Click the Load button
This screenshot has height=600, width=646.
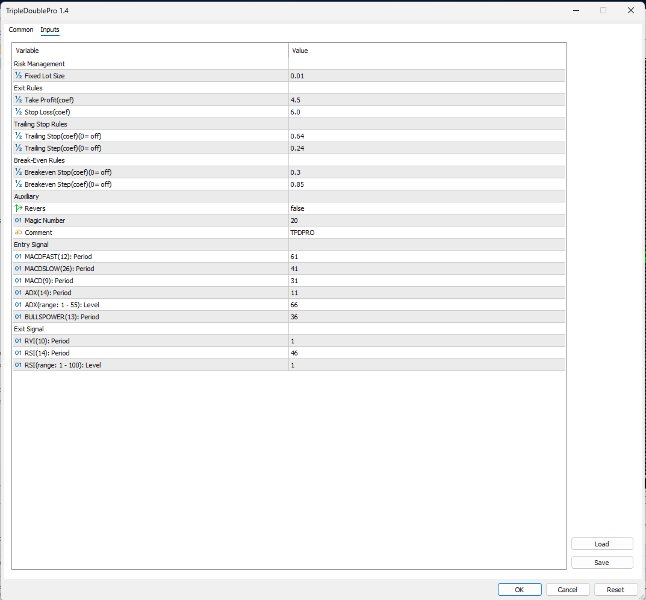click(x=602, y=544)
